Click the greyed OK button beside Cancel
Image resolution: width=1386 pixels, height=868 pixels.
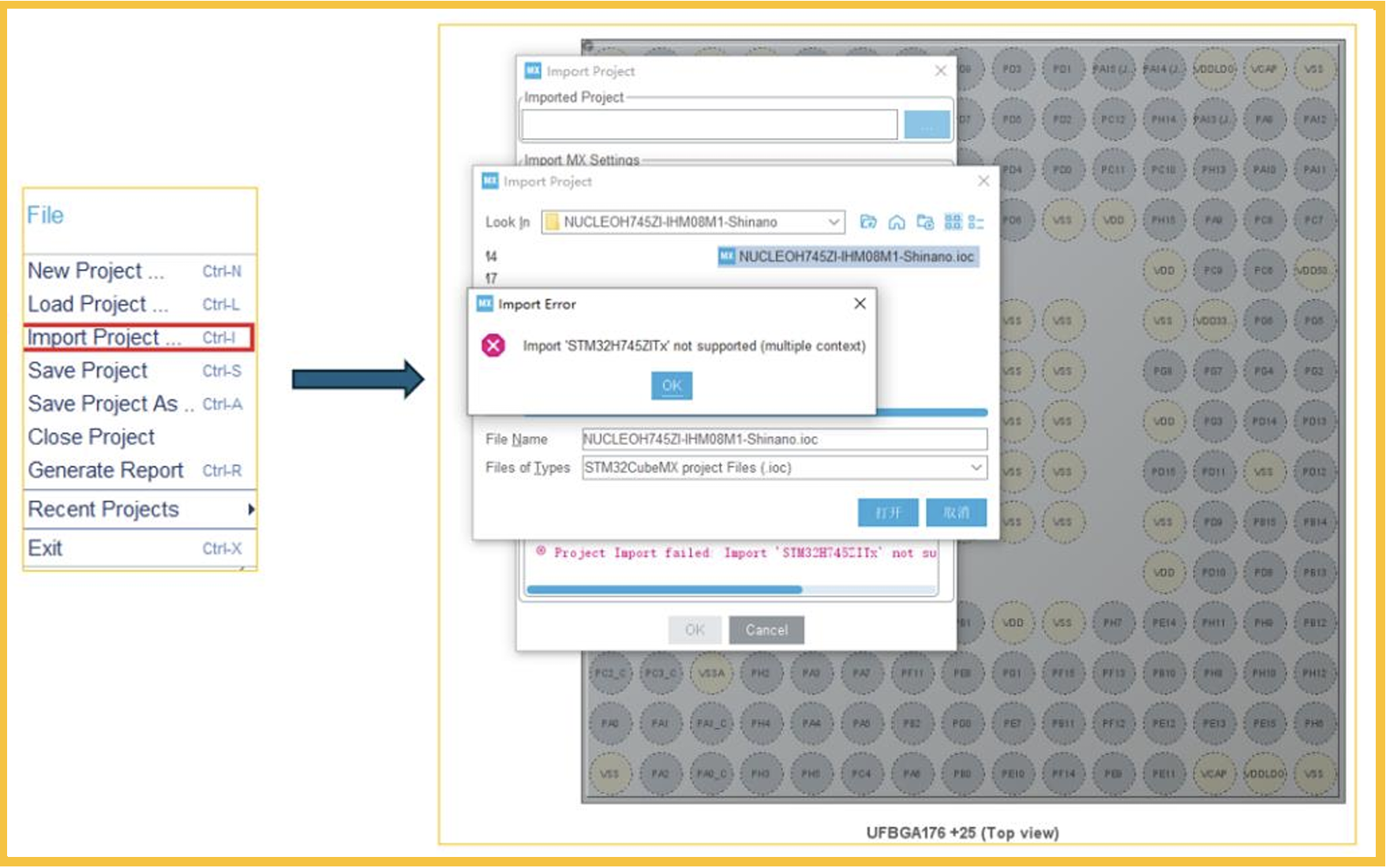pos(695,630)
